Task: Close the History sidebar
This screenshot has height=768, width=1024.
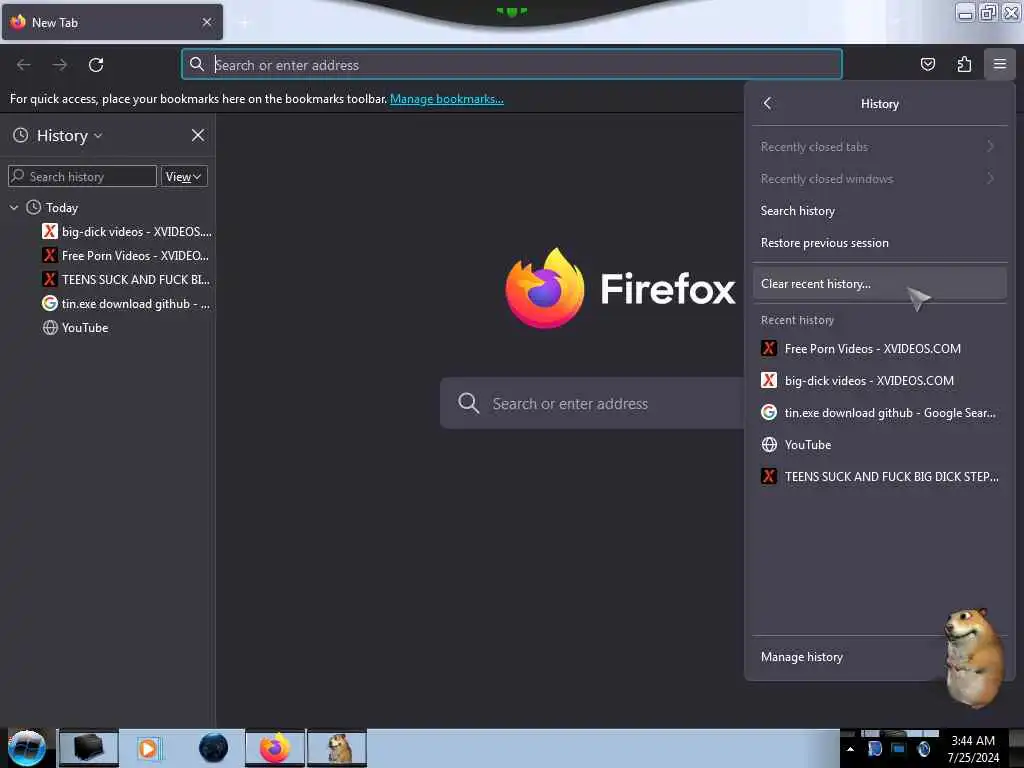Action: [x=198, y=135]
